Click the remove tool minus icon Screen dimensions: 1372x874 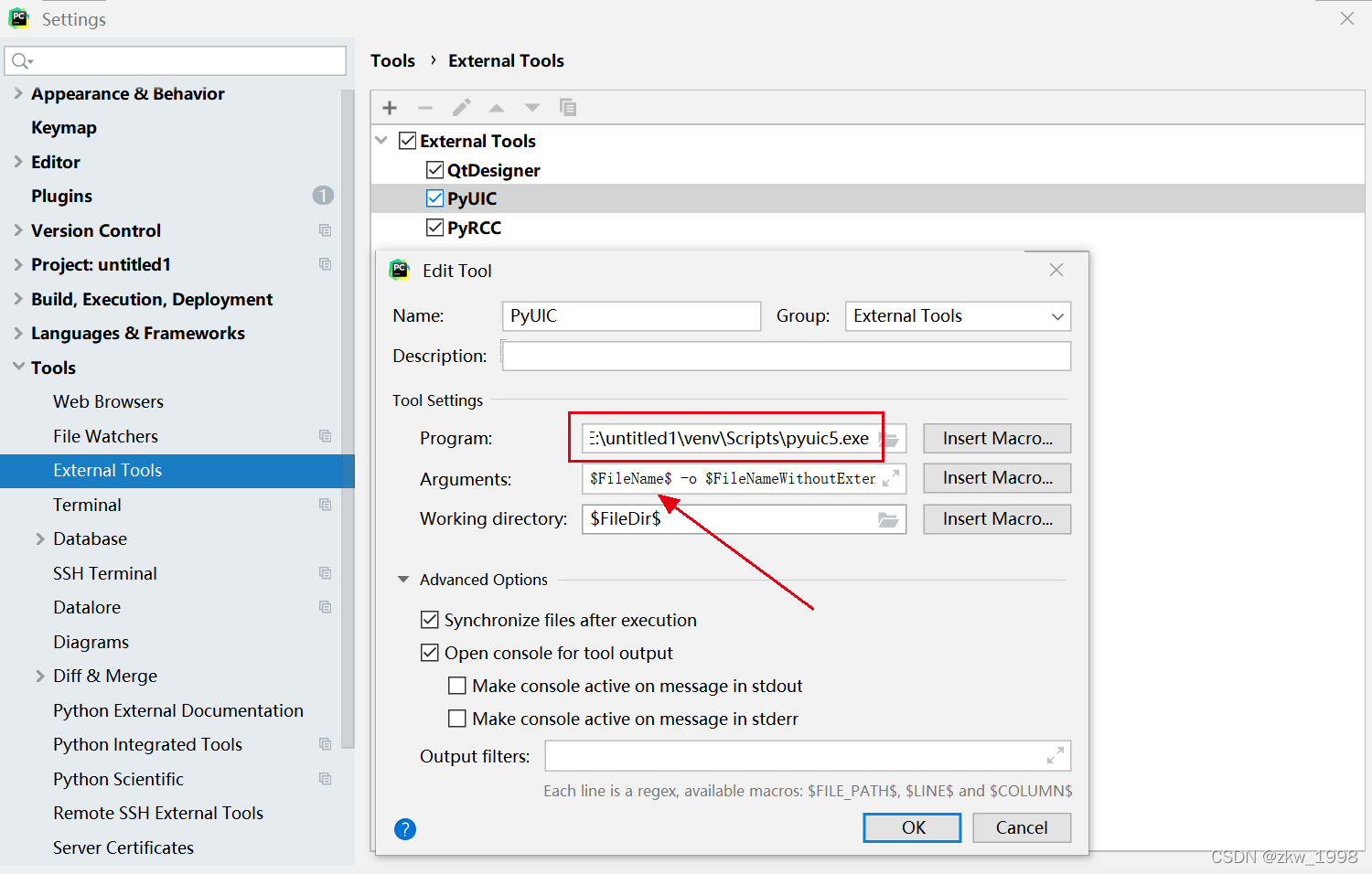pos(424,107)
